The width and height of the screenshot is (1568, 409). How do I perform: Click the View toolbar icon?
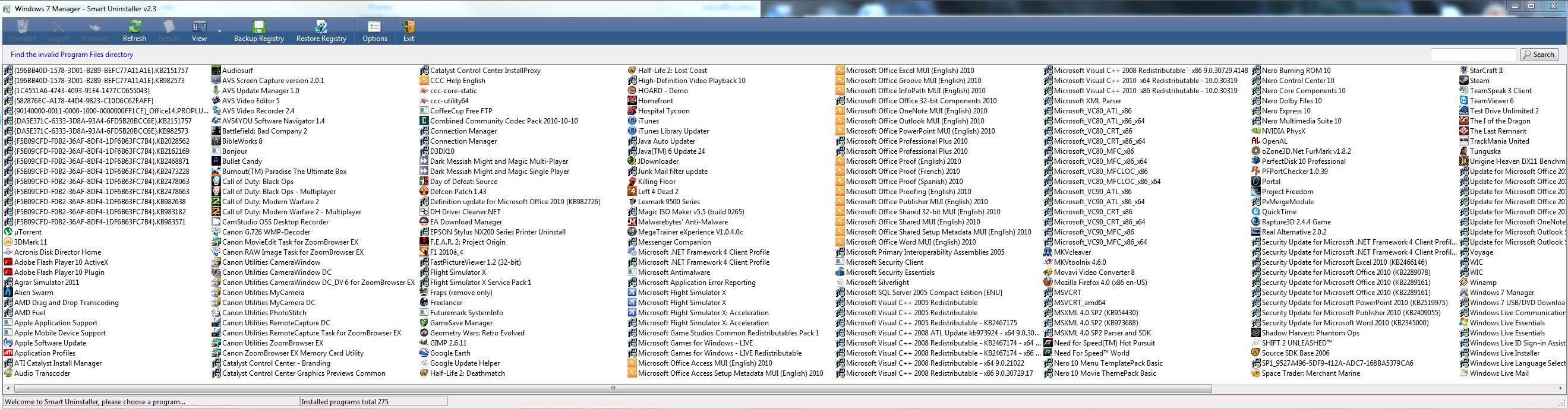pos(199,27)
